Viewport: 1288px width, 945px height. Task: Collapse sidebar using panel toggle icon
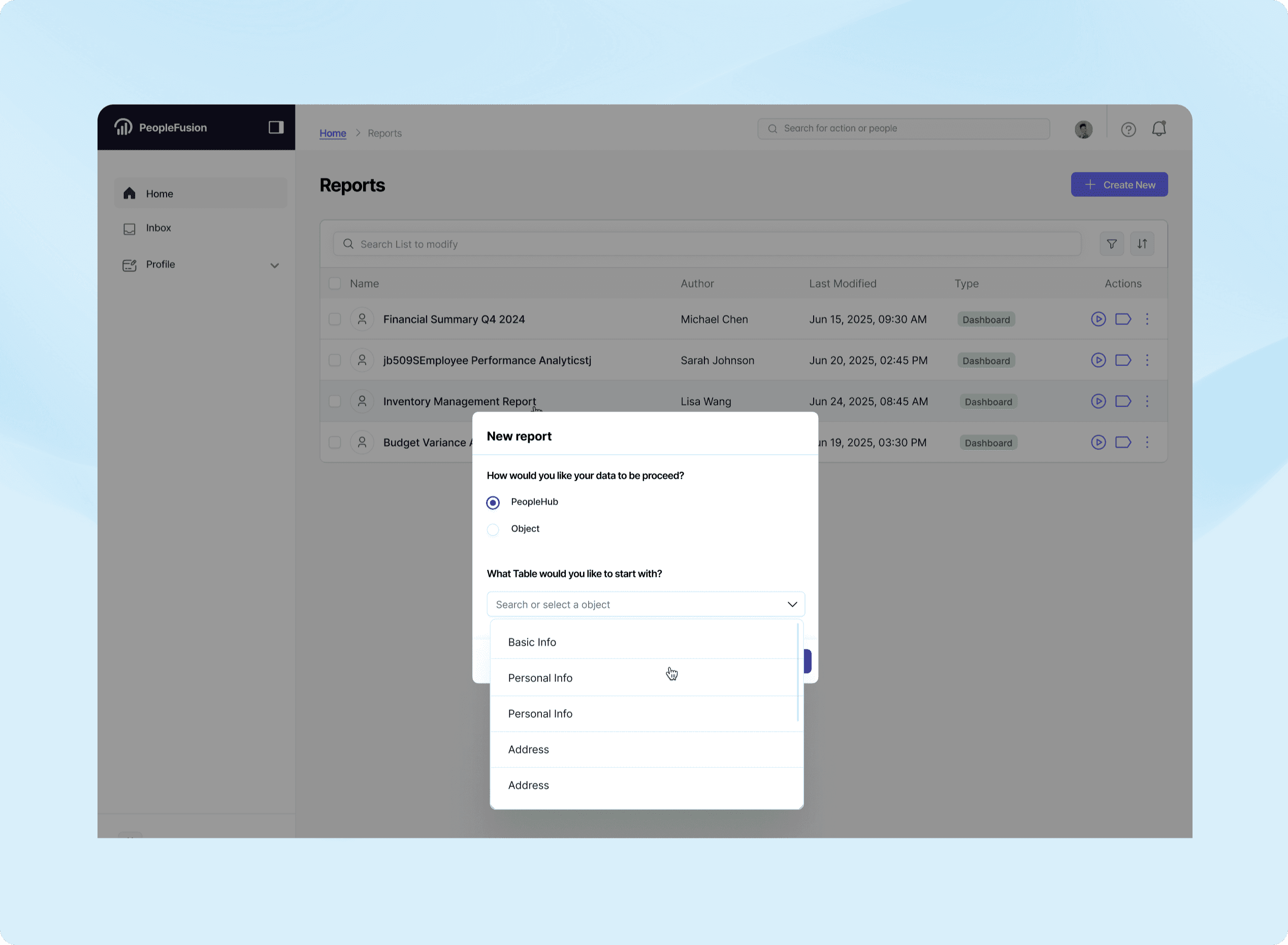pyautogui.click(x=276, y=127)
